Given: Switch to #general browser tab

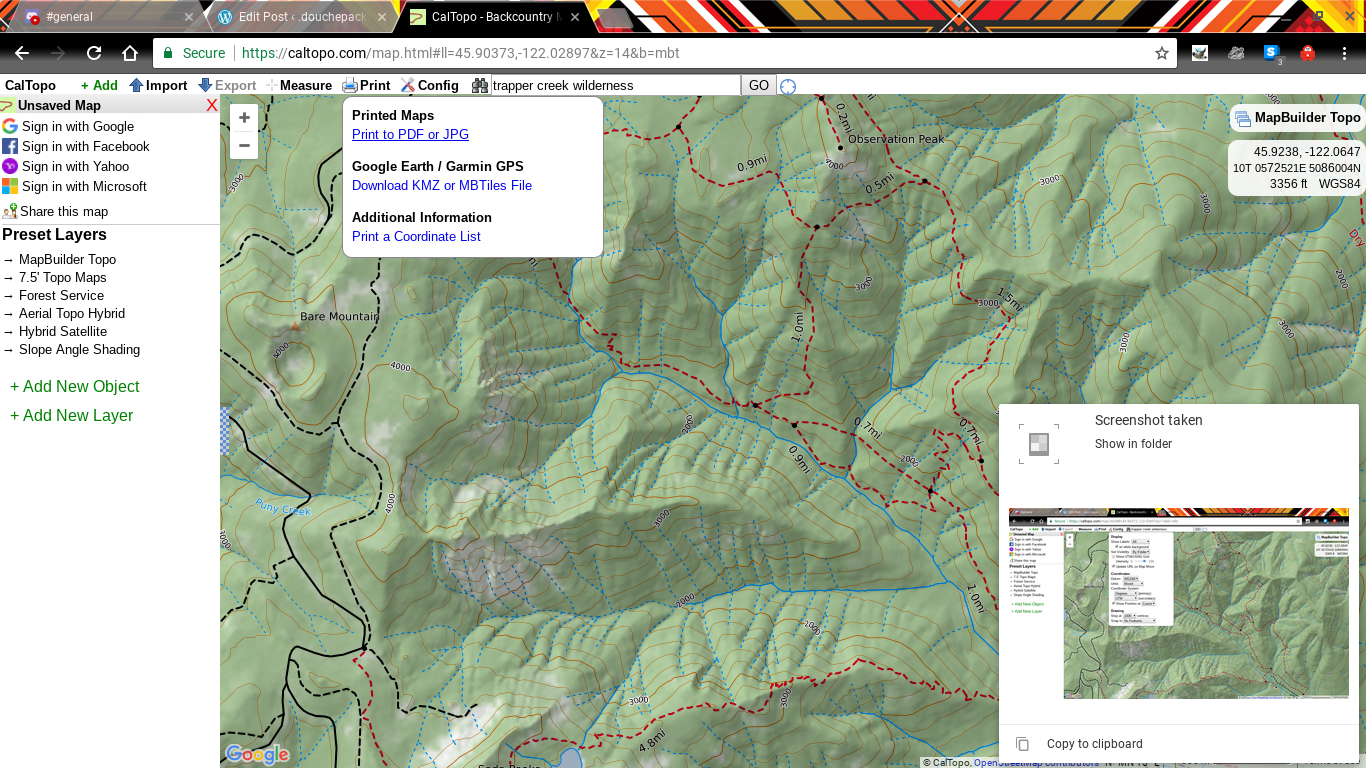Looking at the screenshot, I should pos(105,17).
